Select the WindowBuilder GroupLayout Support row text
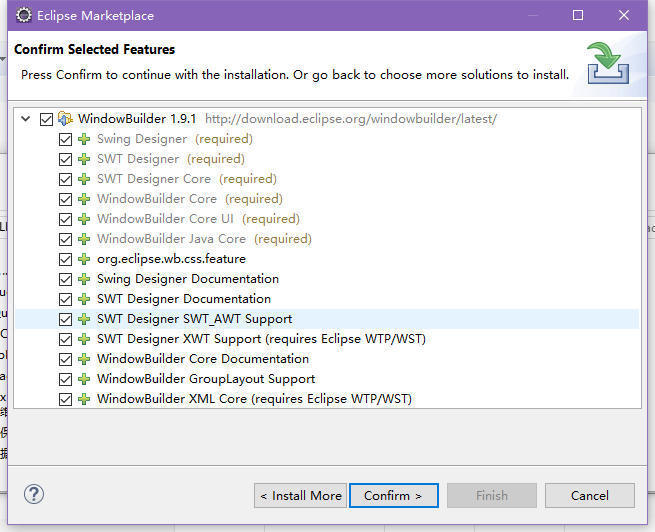 [x=206, y=379]
